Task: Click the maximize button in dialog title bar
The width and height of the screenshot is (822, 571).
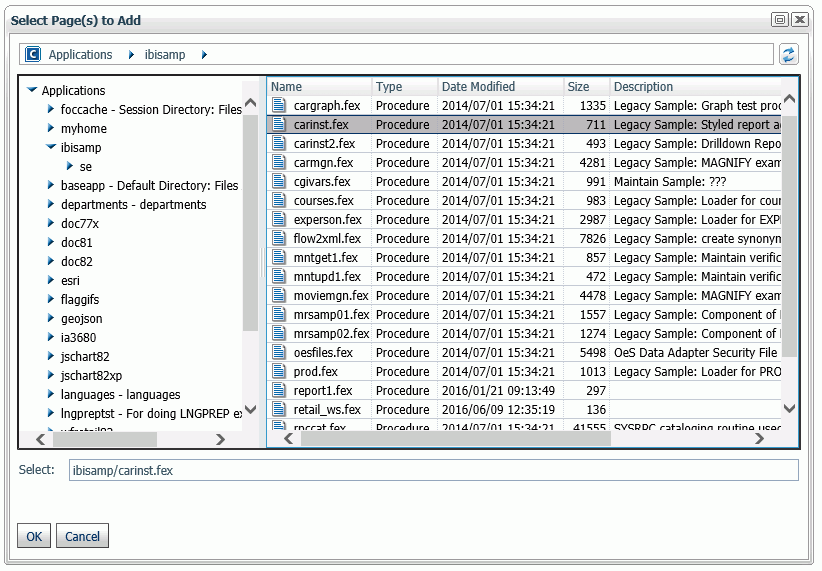Action: point(780,20)
